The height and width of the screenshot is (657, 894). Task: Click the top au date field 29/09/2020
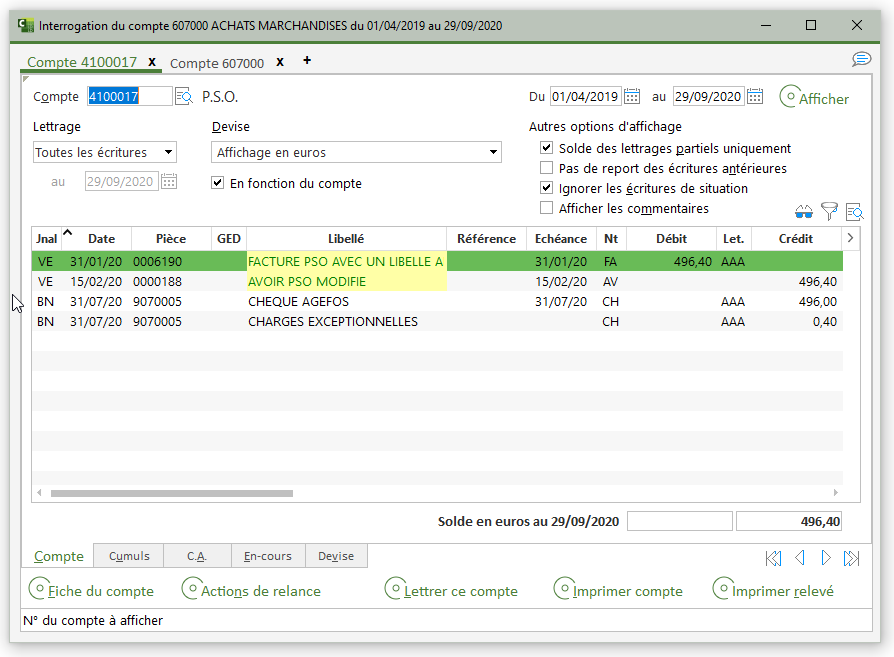tap(709, 96)
